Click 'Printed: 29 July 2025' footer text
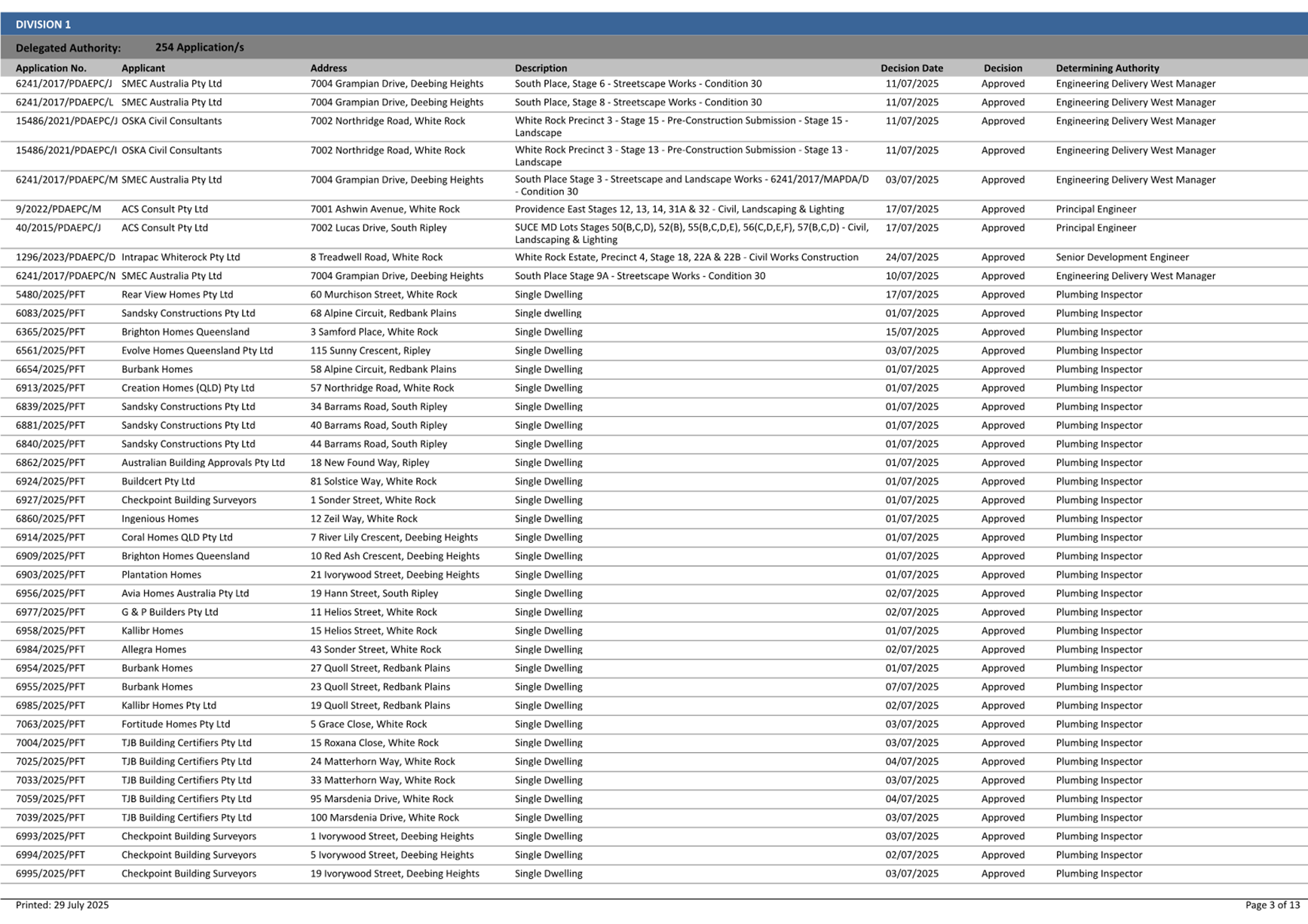This screenshot has width=1308, height=924. [62, 905]
